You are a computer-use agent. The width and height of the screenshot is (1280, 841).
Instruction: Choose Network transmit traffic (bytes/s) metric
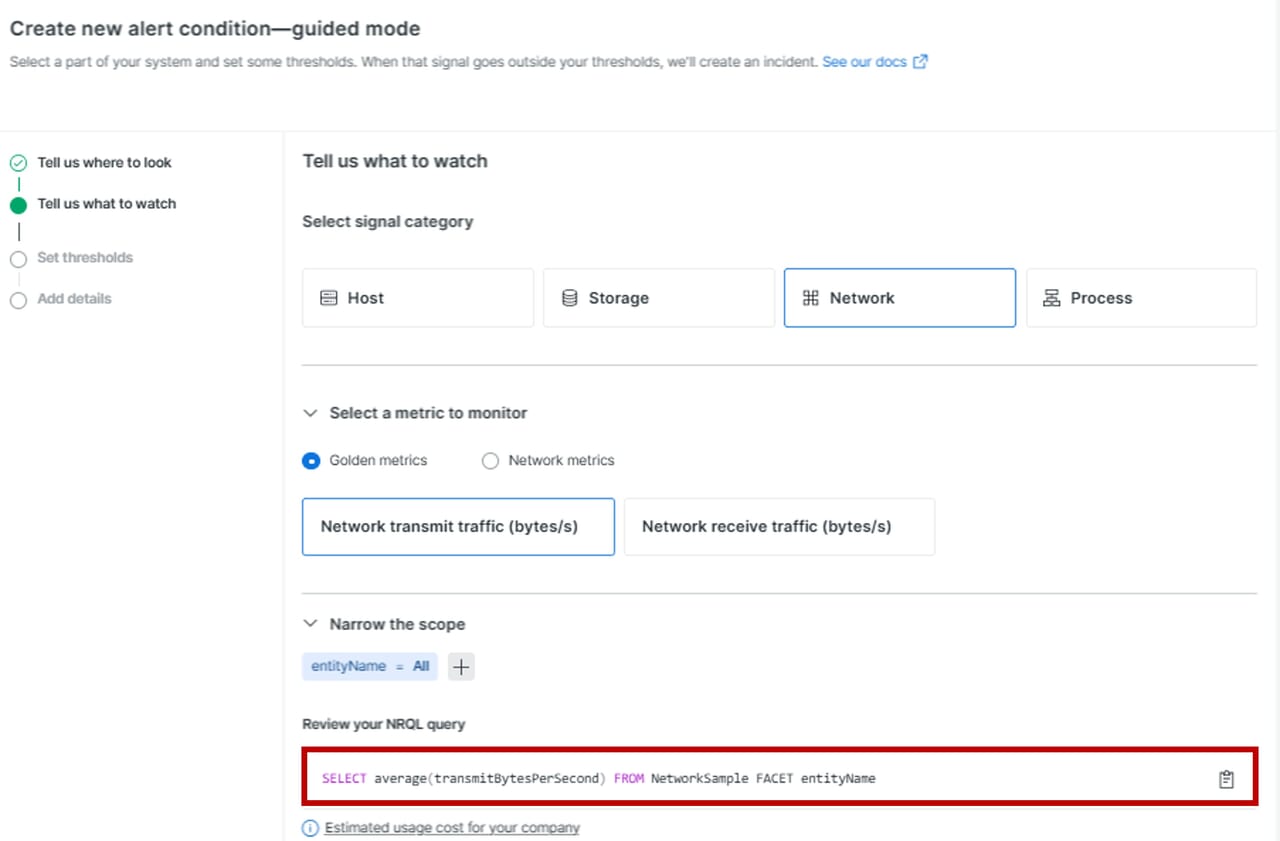point(458,527)
